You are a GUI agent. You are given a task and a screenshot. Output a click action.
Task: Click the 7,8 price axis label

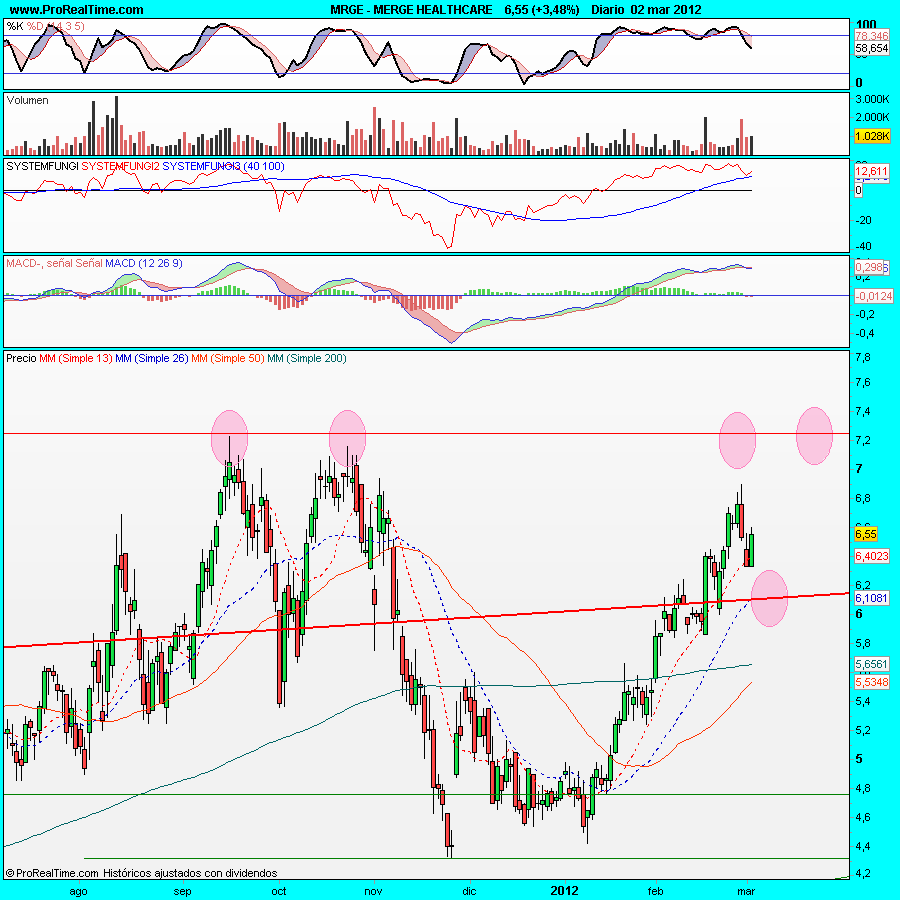pyautogui.click(x=863, y=358)
